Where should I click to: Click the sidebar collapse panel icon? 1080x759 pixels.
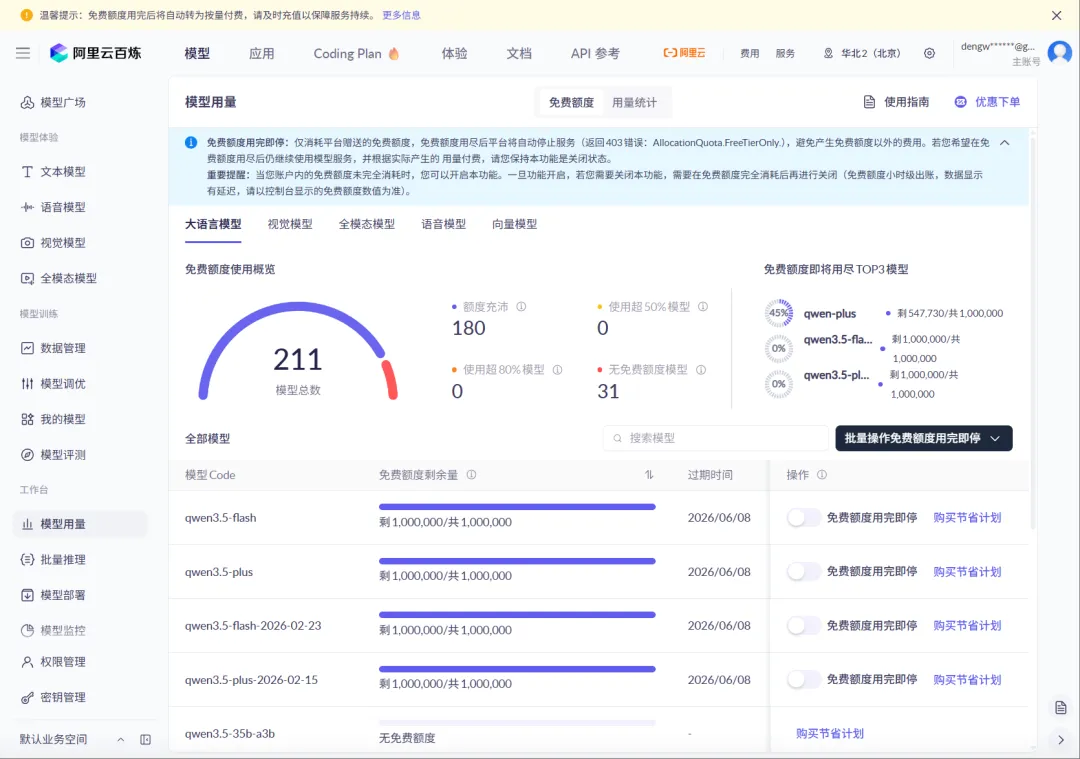tap(145, 740)
